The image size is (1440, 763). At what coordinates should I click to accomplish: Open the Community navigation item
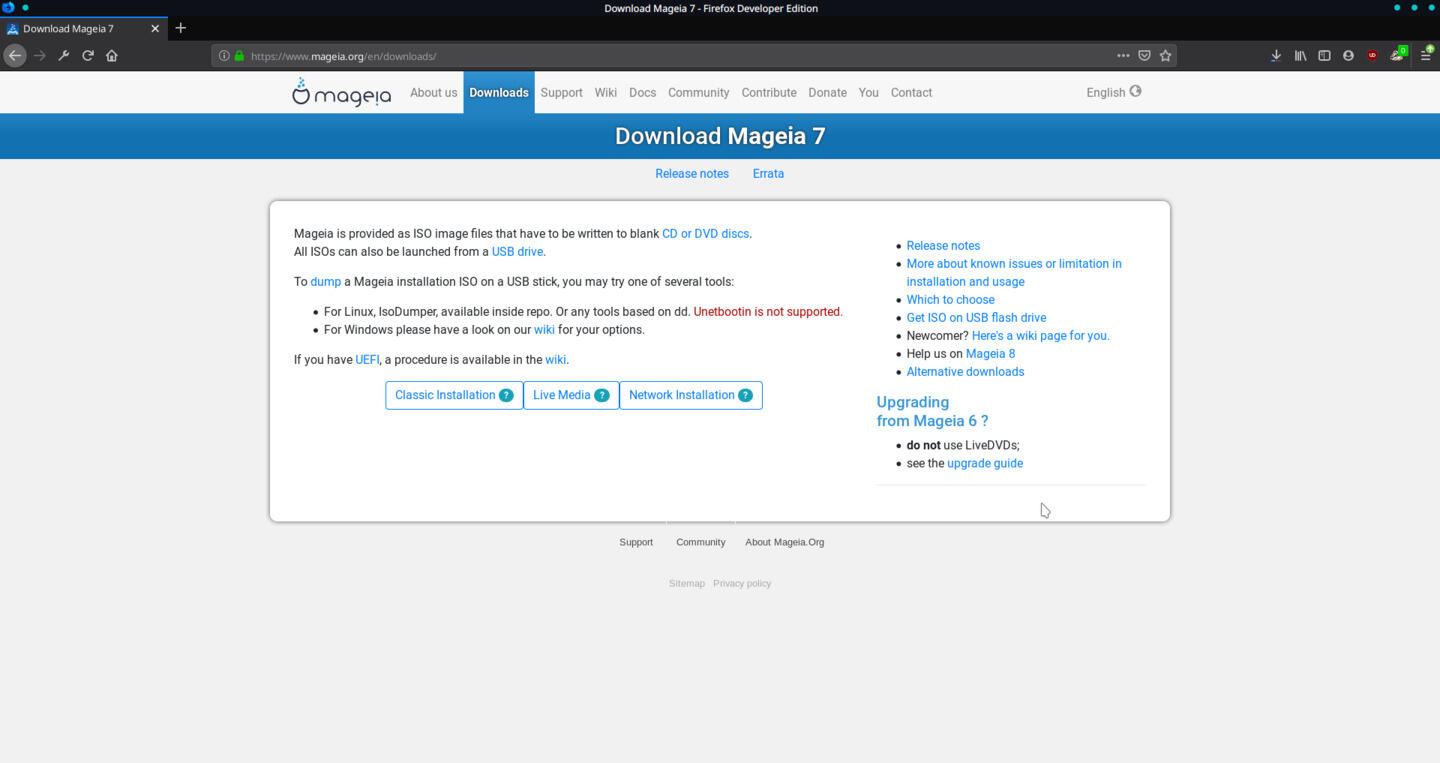[698, 92]
